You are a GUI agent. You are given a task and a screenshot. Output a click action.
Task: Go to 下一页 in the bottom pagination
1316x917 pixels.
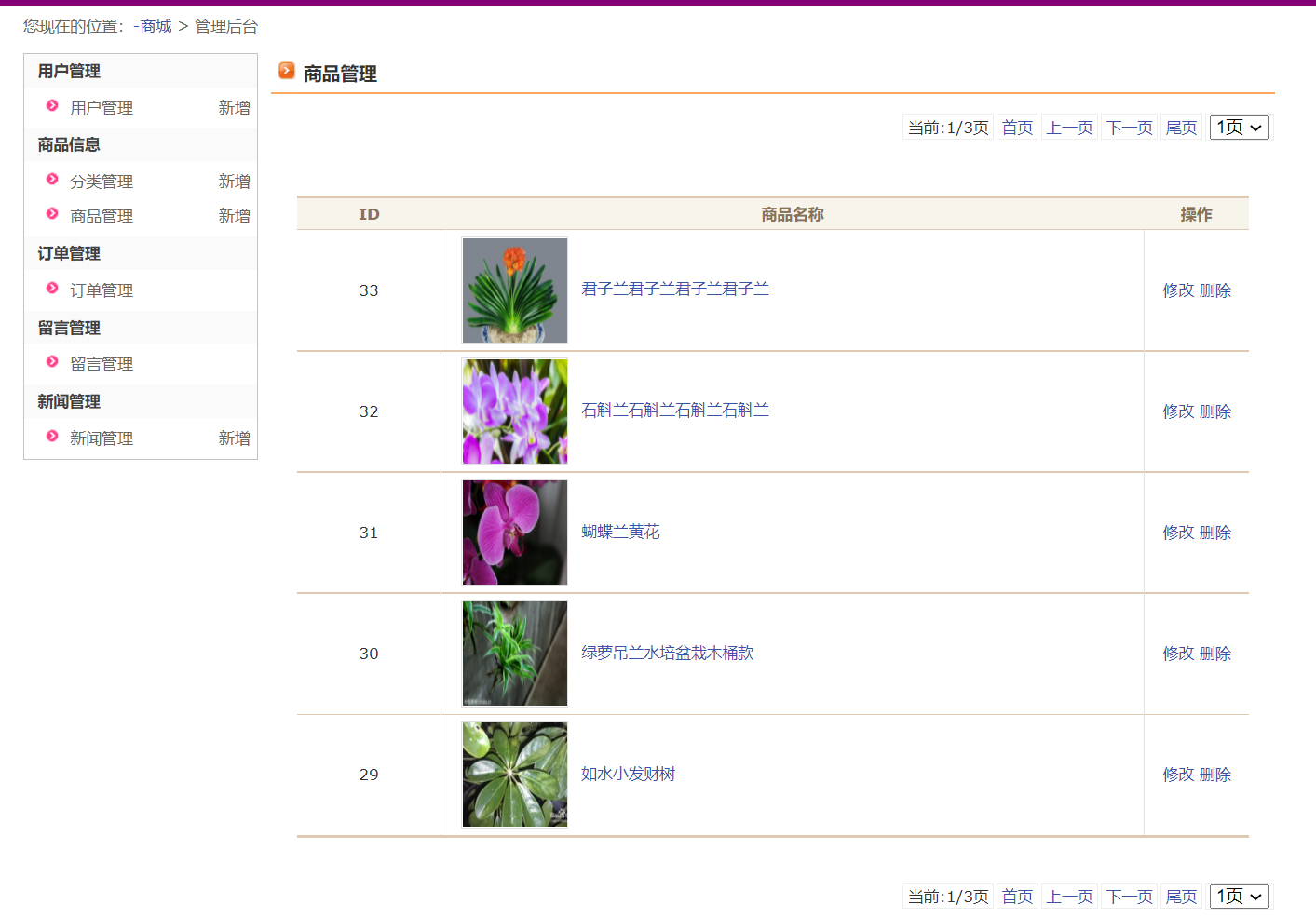click(x=1130, y=897)
